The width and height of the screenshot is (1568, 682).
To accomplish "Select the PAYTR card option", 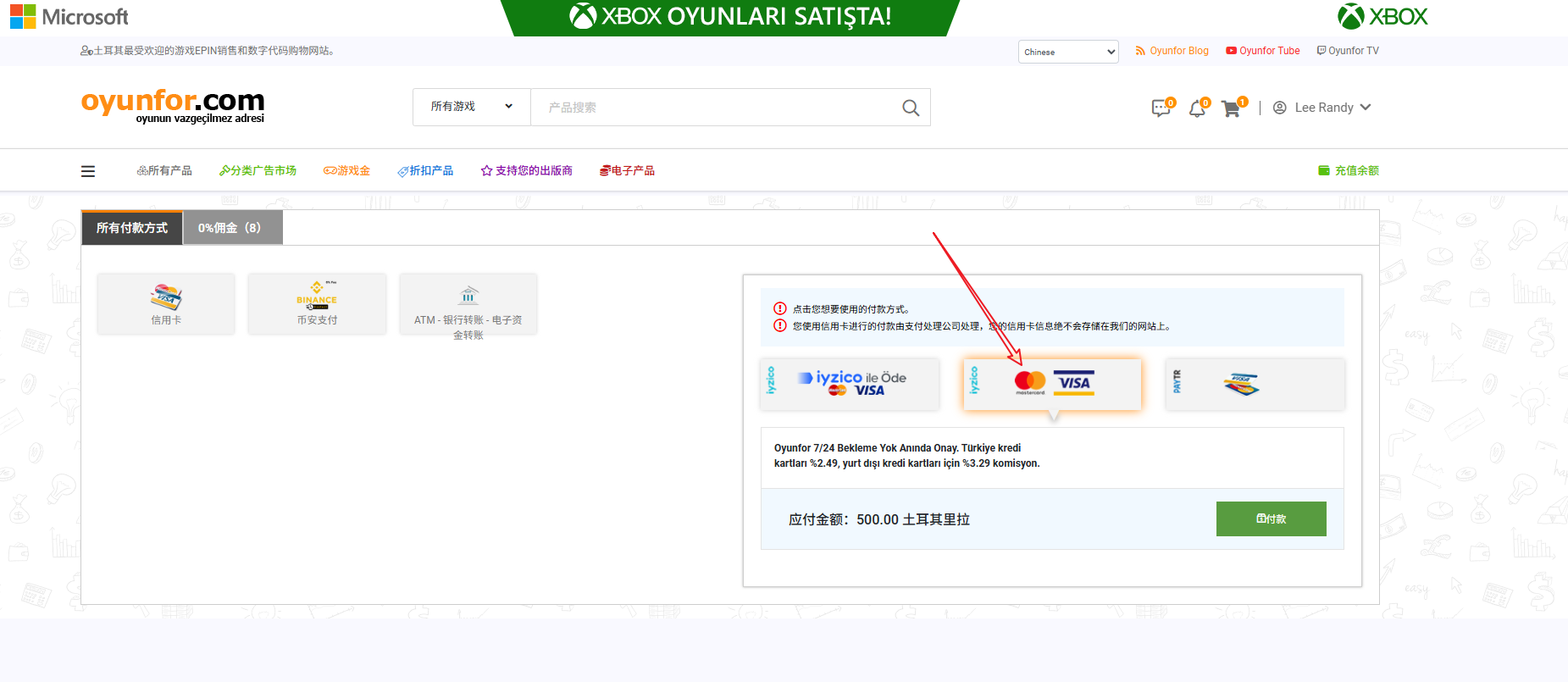I will [1255, 384].
